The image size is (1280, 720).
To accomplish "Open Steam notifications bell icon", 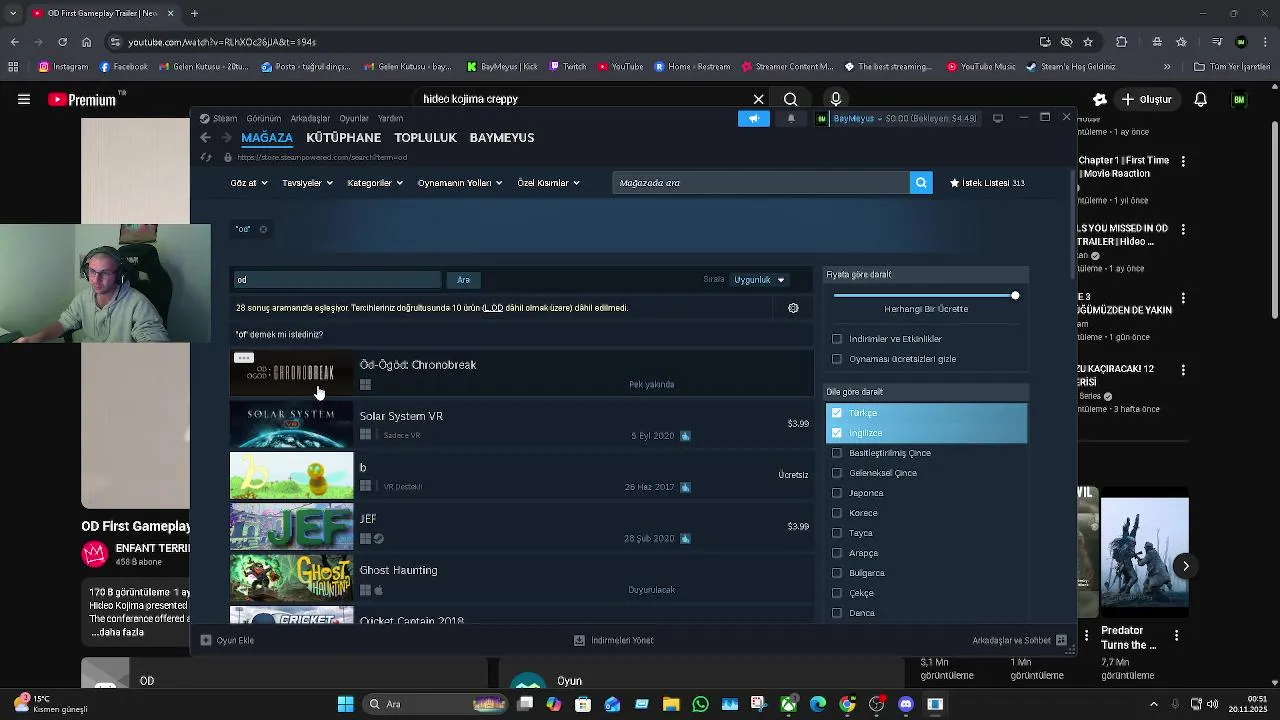I will coord(791,118).
